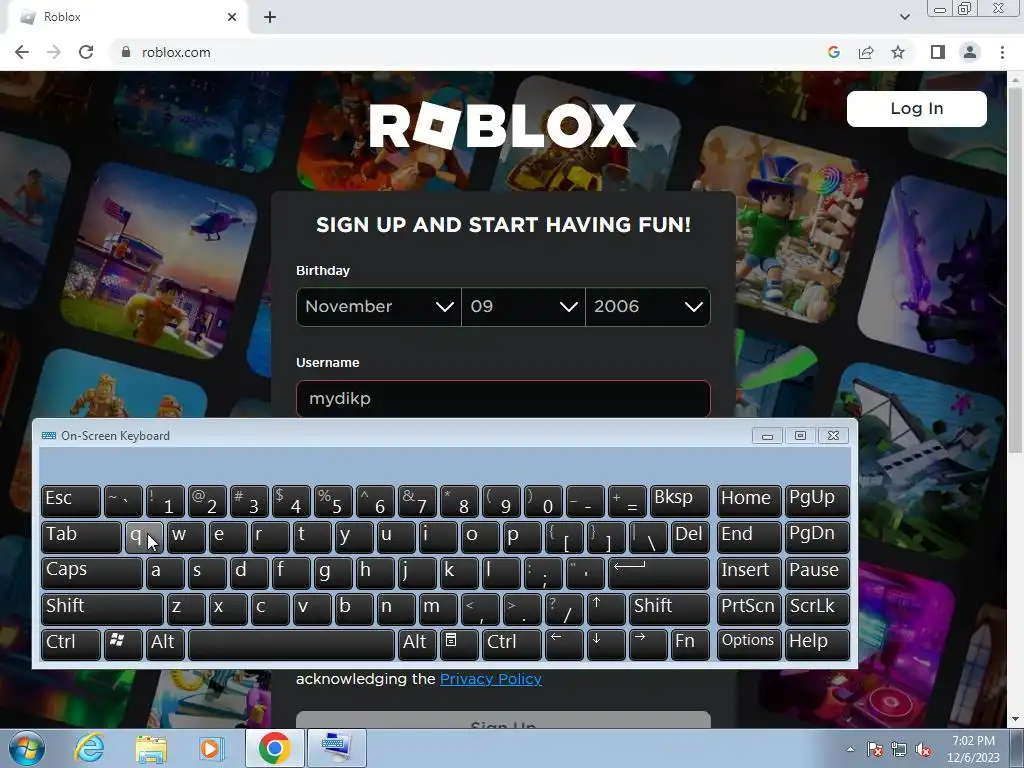This screenshot has height=768, width=1024.
Task: Open a new tab with plus button
Action: tap(270, 17)
